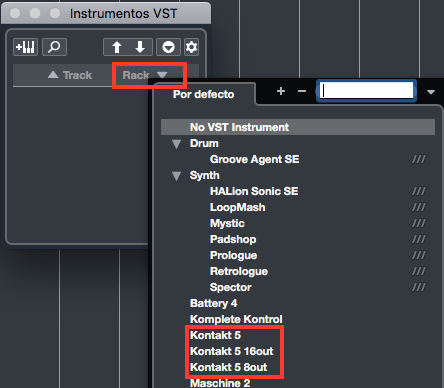The width and height of the screenshot is (444, 388).
Task: Select the Por defecto tab
Action: [203, 94]
